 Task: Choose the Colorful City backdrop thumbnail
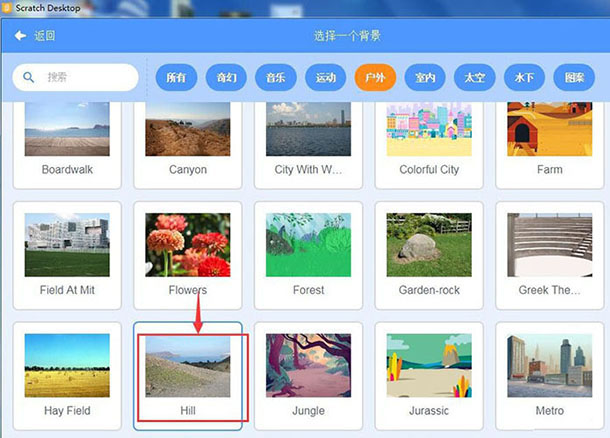429,129
